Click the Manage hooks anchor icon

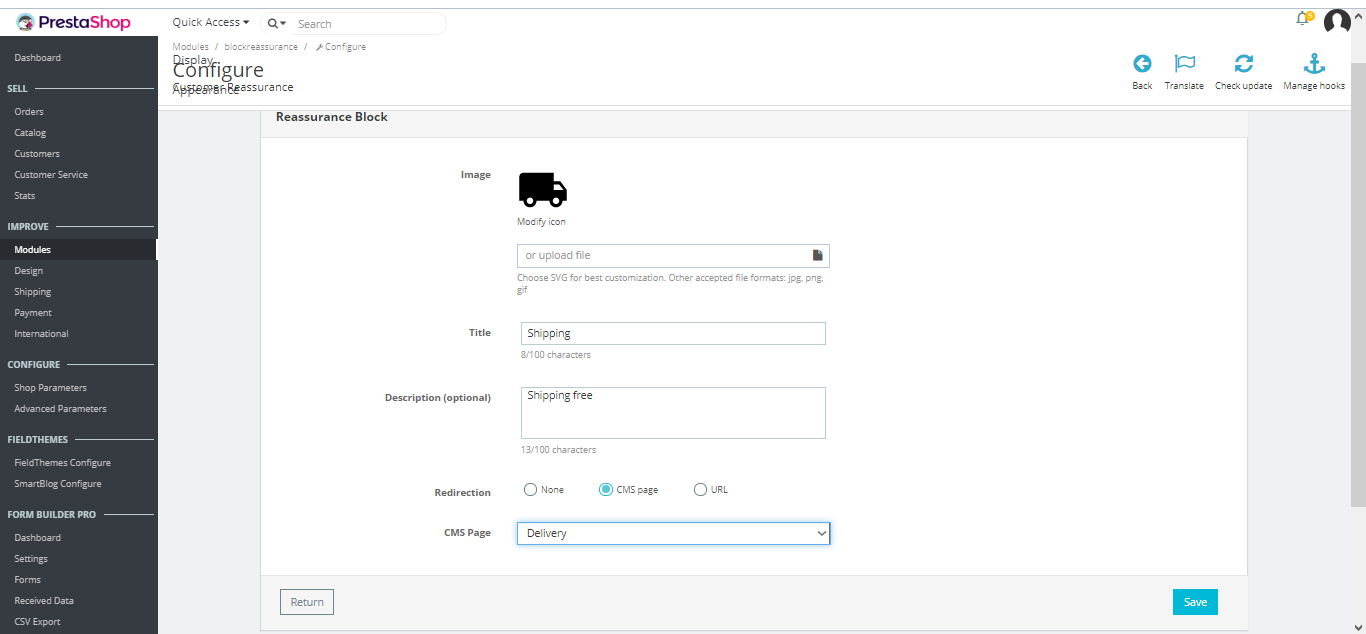pos(1314,64)
